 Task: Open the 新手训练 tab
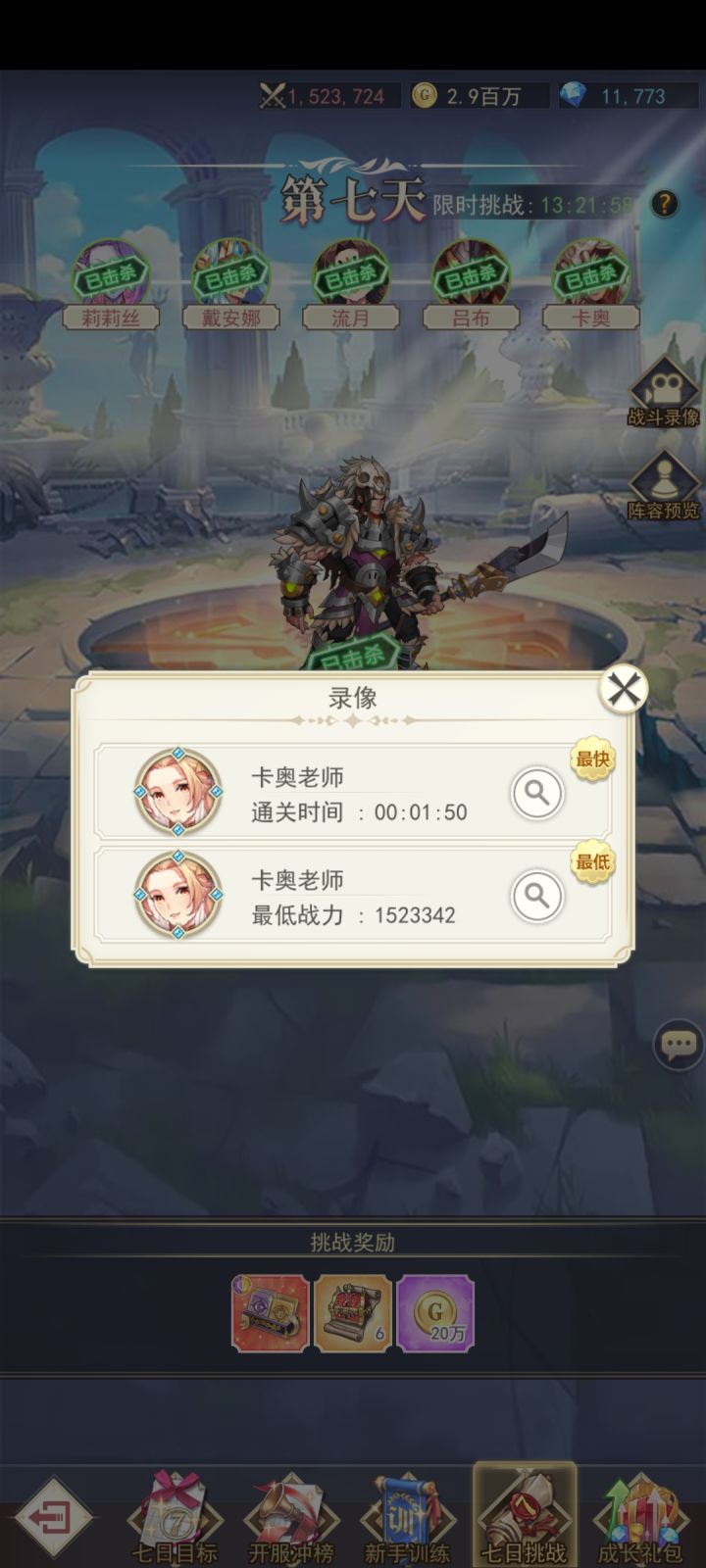407,1517
